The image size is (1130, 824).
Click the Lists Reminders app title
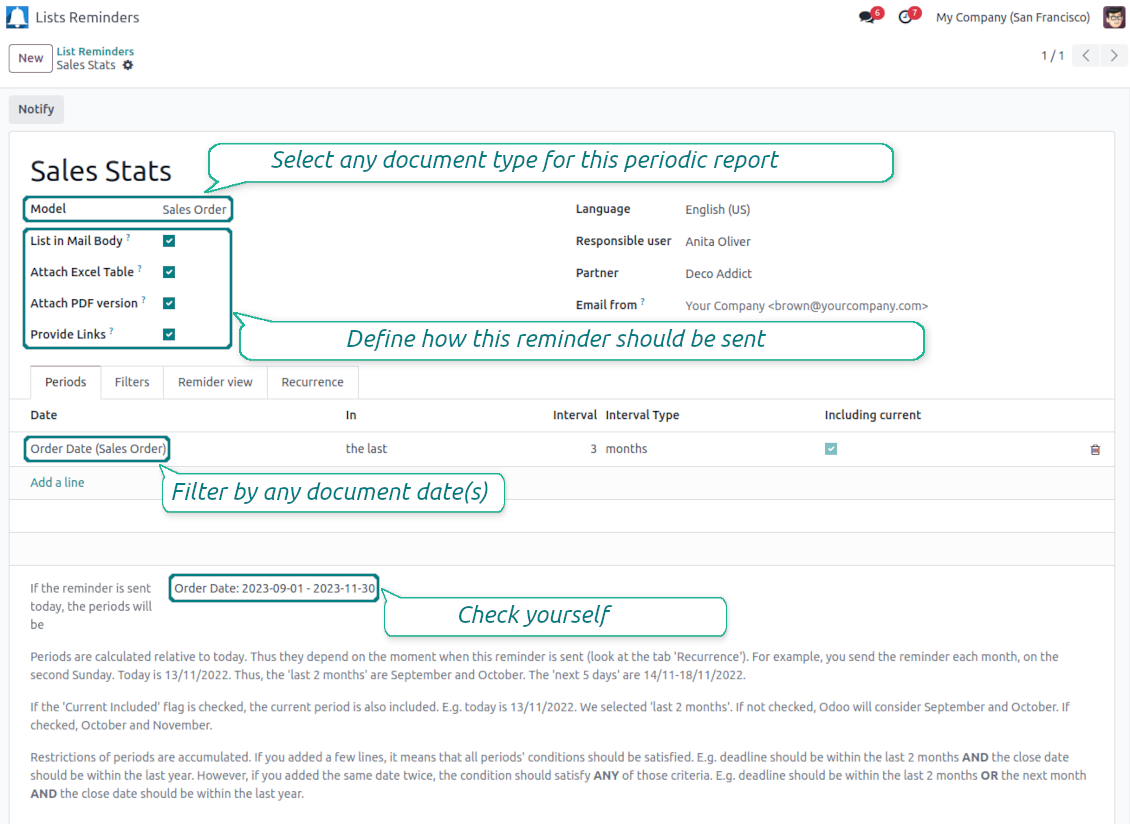coord(87,17)
